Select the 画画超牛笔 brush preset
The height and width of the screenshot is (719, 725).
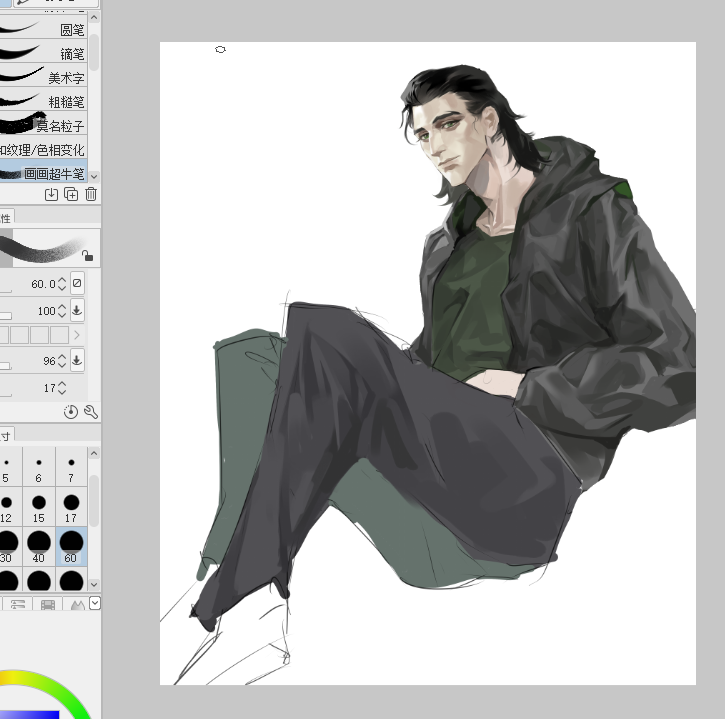pos(43,173)
